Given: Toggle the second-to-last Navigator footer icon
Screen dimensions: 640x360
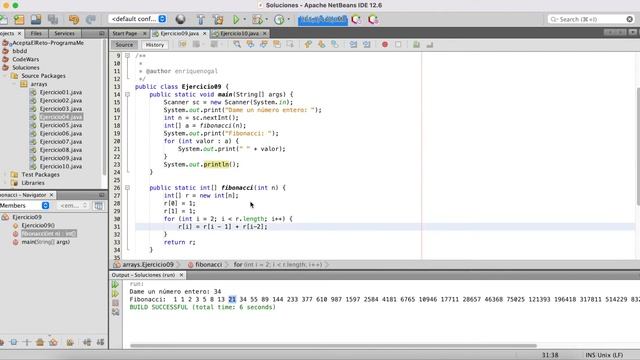Looking at the screenshot, I should 87,342.
